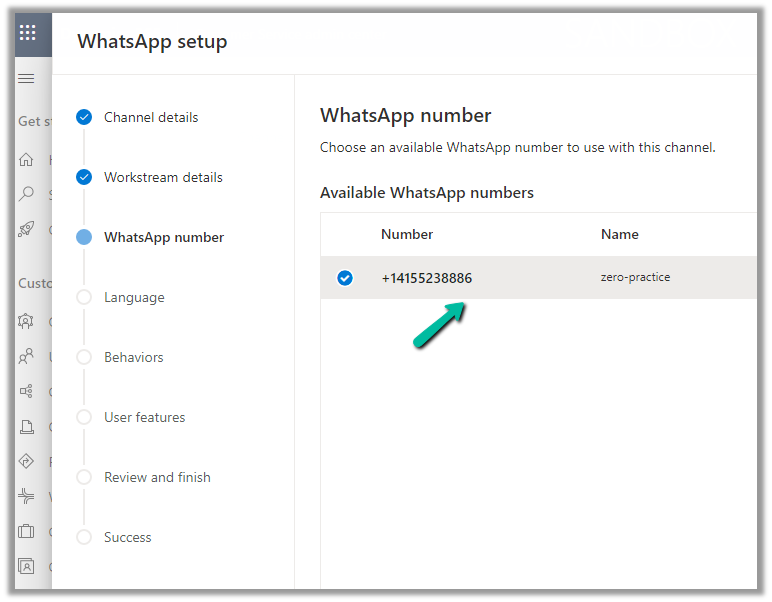The image size is (772, 602).
Task: Go to the Language step
Action: [134, 297]
